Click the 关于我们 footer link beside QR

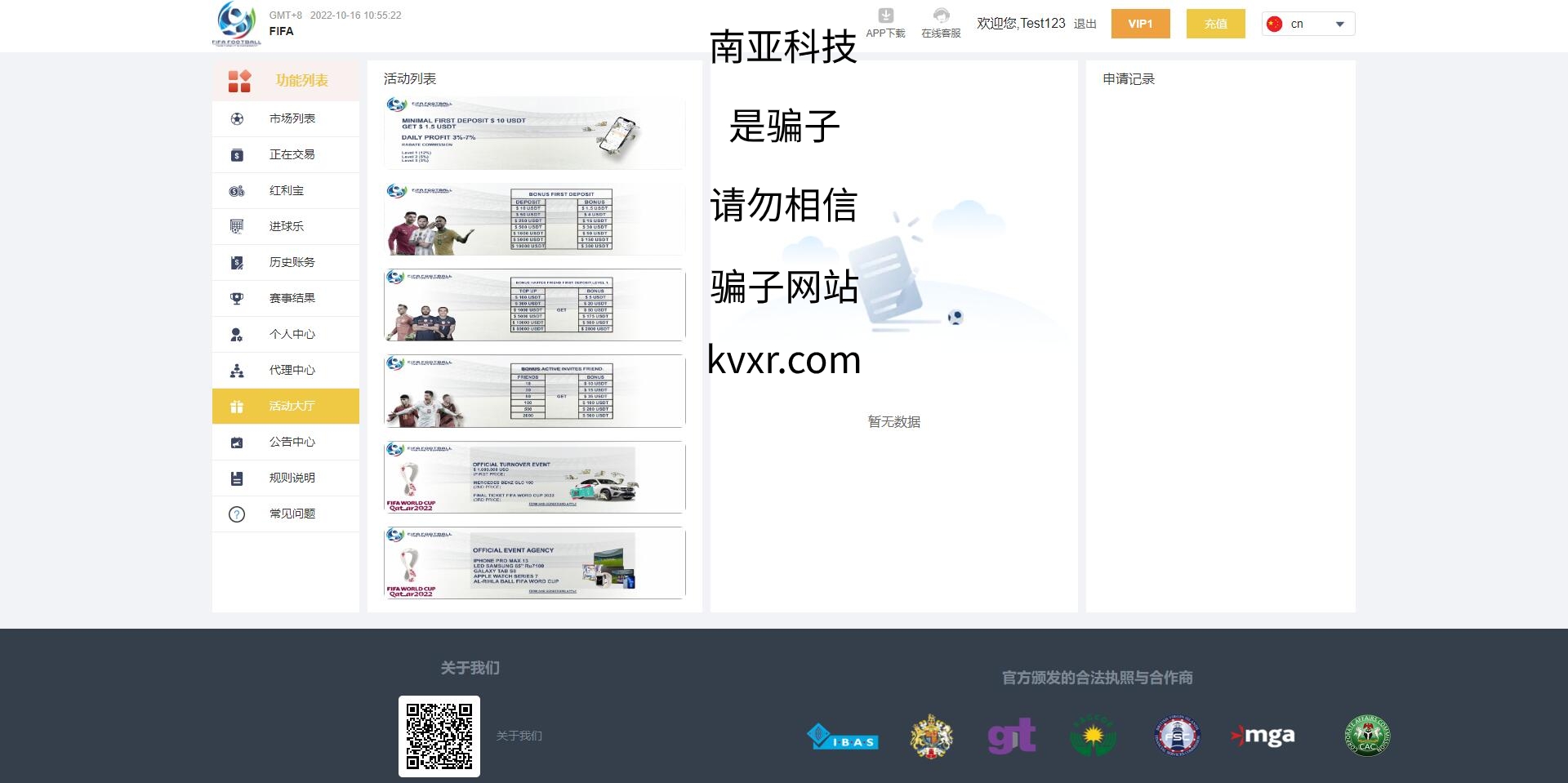click(519, 736)
